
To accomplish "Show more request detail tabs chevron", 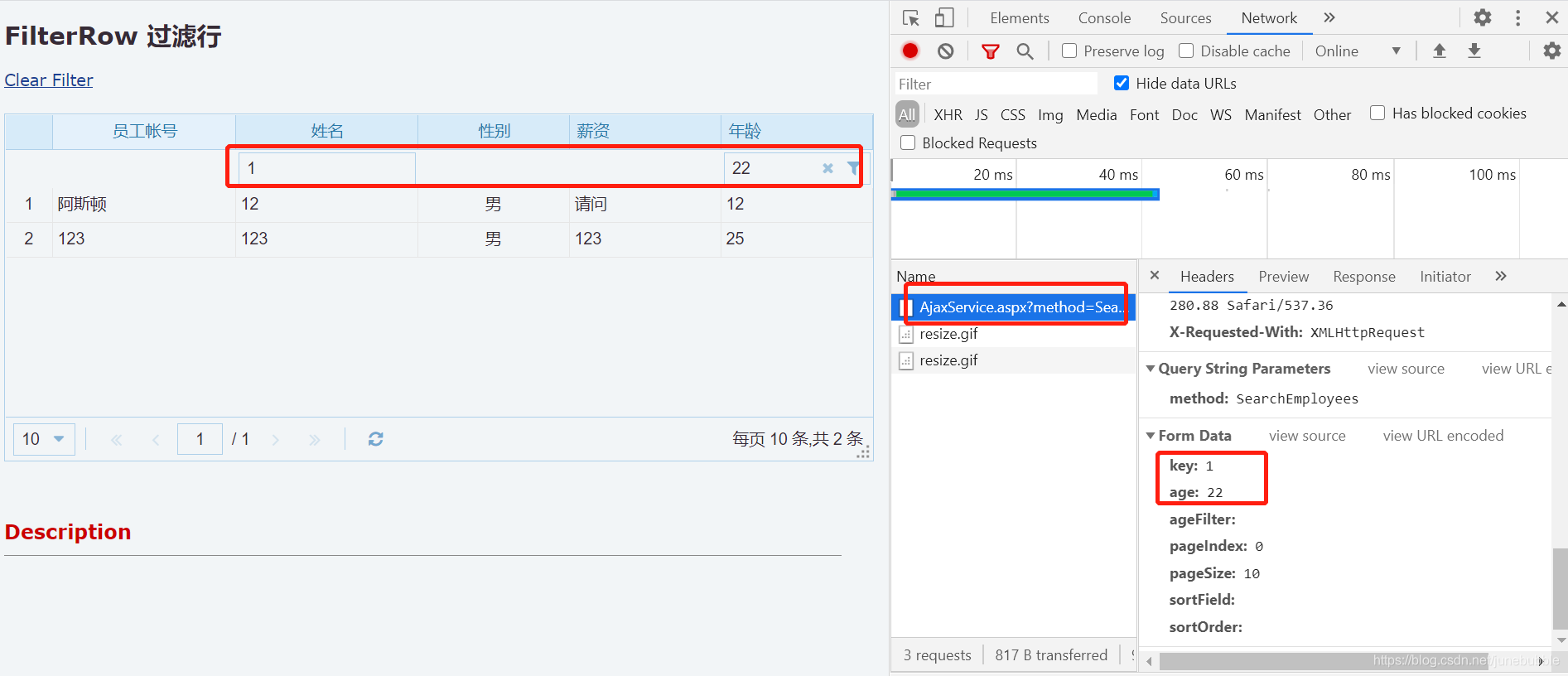I will click(1501, 276).
